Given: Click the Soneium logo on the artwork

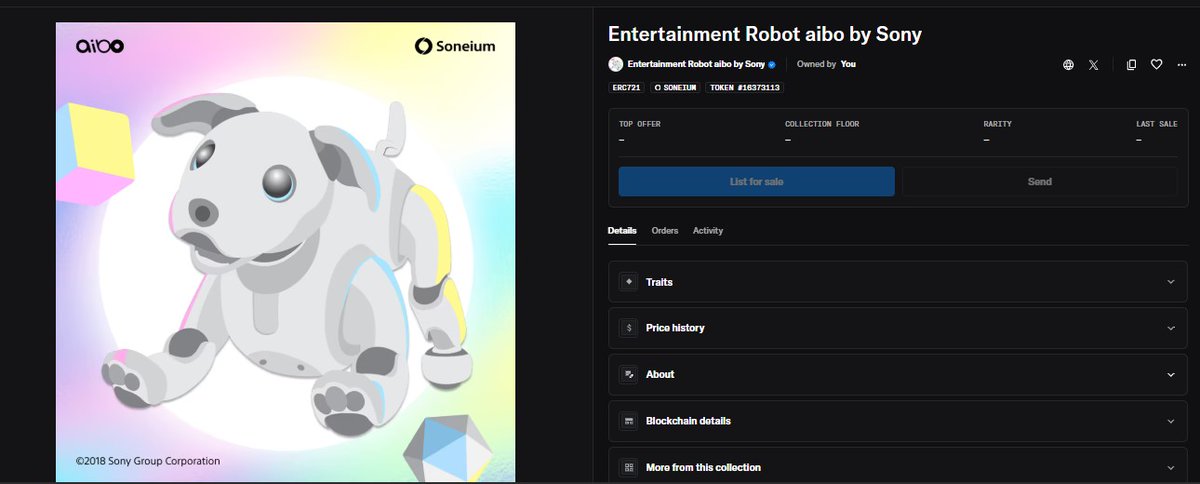Looking at the screenshot, I should [455, 46].
